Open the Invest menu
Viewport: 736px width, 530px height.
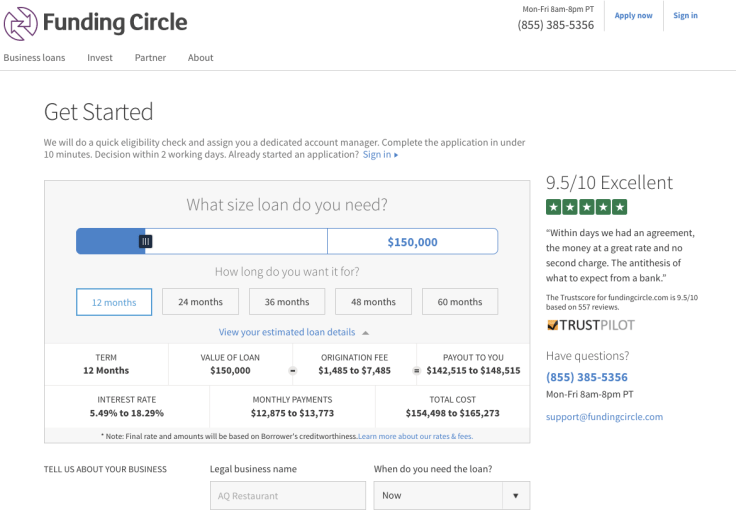100,58
